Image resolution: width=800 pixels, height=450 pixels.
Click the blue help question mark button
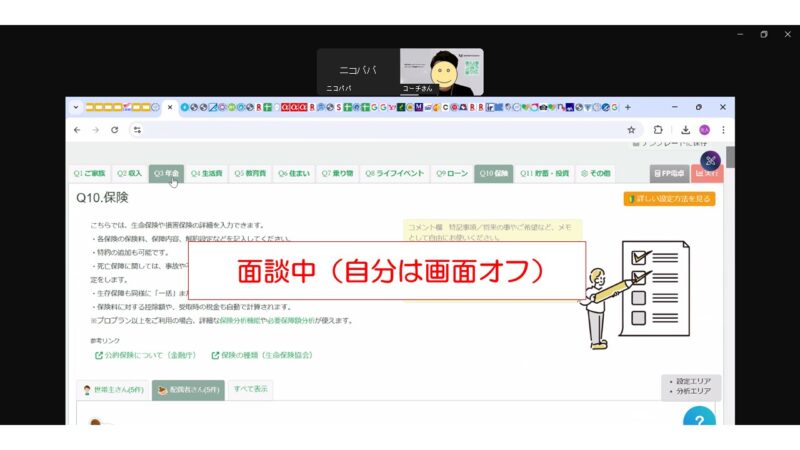[699, 421]
